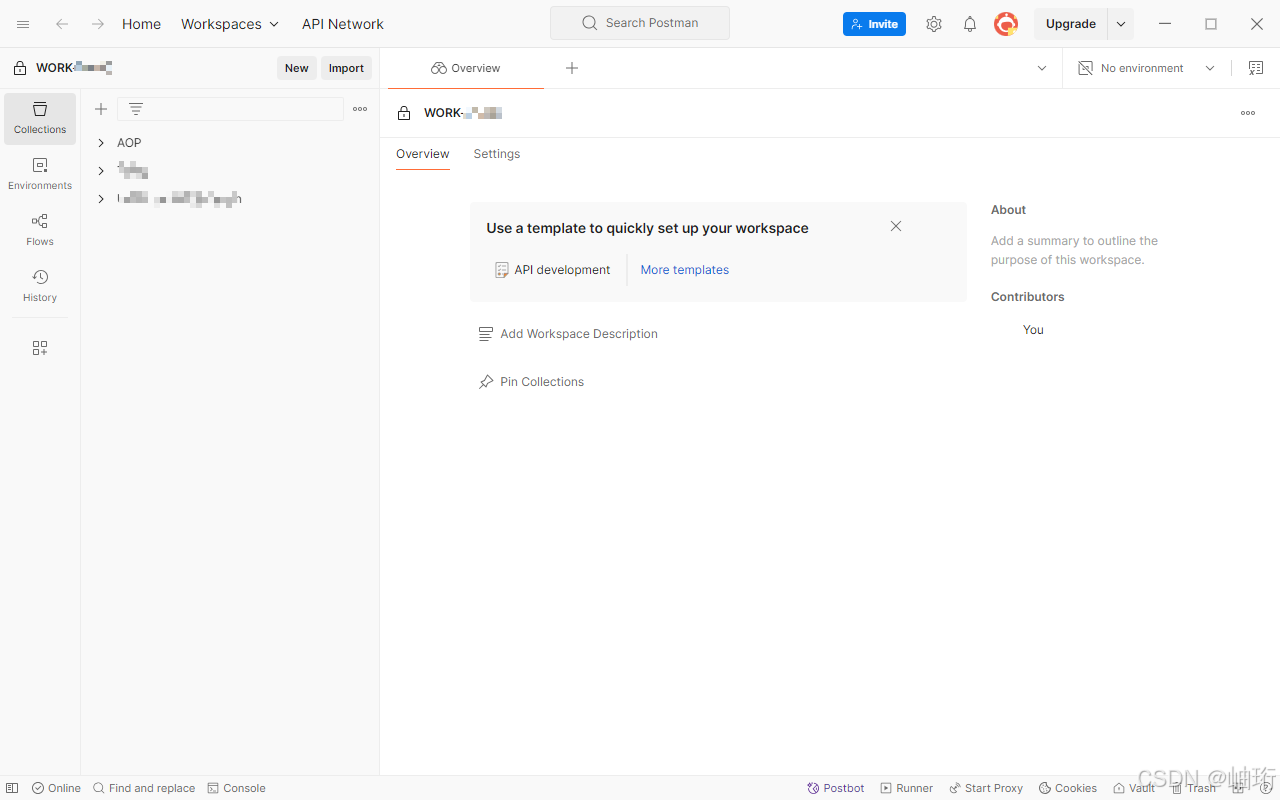Open the Console

tap(236, 788)
